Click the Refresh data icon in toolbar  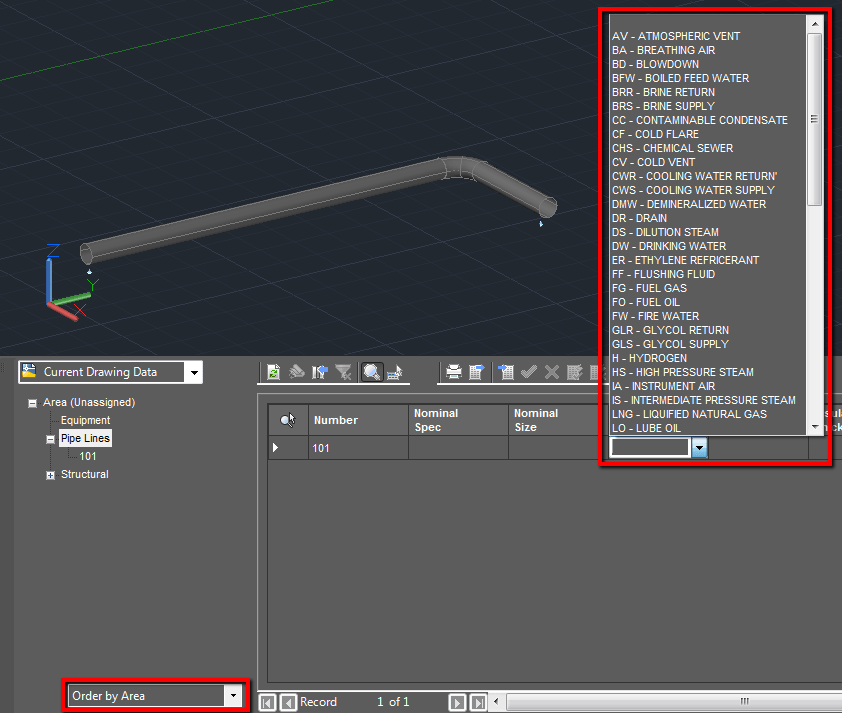coord(273,372)
